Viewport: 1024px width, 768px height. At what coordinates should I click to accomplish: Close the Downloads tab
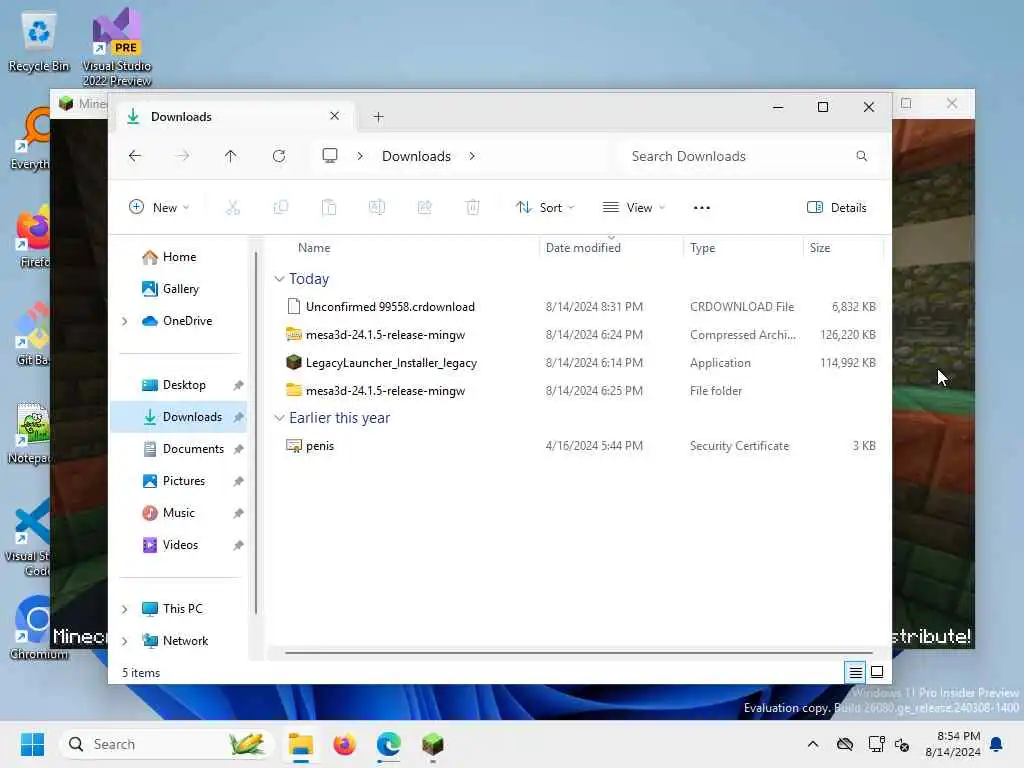334,116
